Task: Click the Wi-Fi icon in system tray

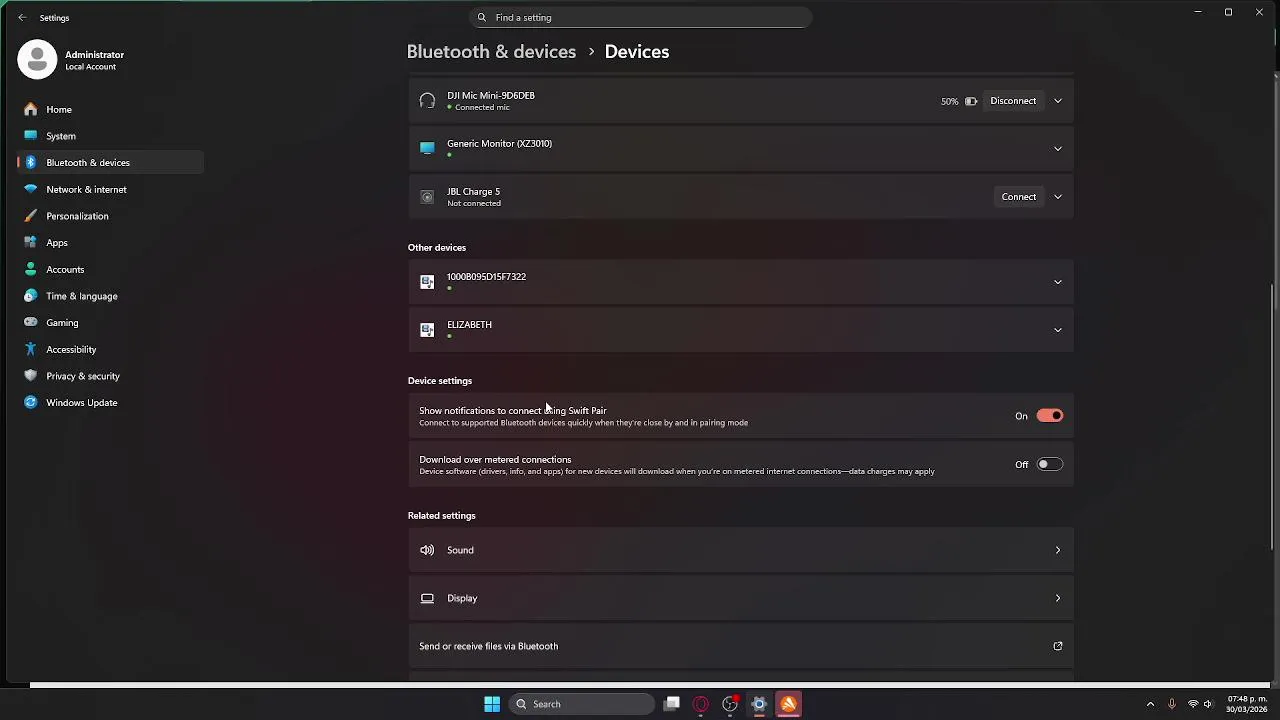Action: coord(1193,704)
